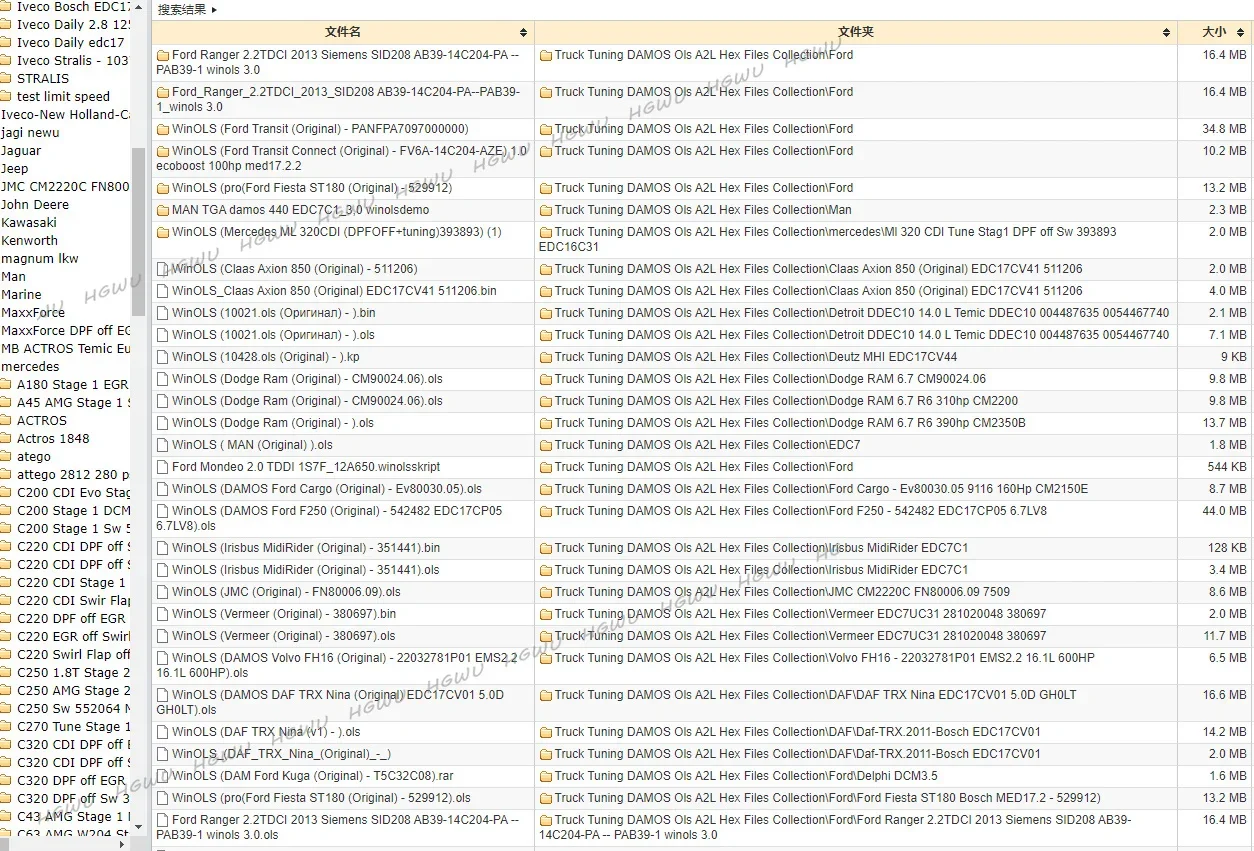This screenshot has height=851, width=1254.
Task: Click the 搜索结果 breadcrumb label
Action: point(182,10)
